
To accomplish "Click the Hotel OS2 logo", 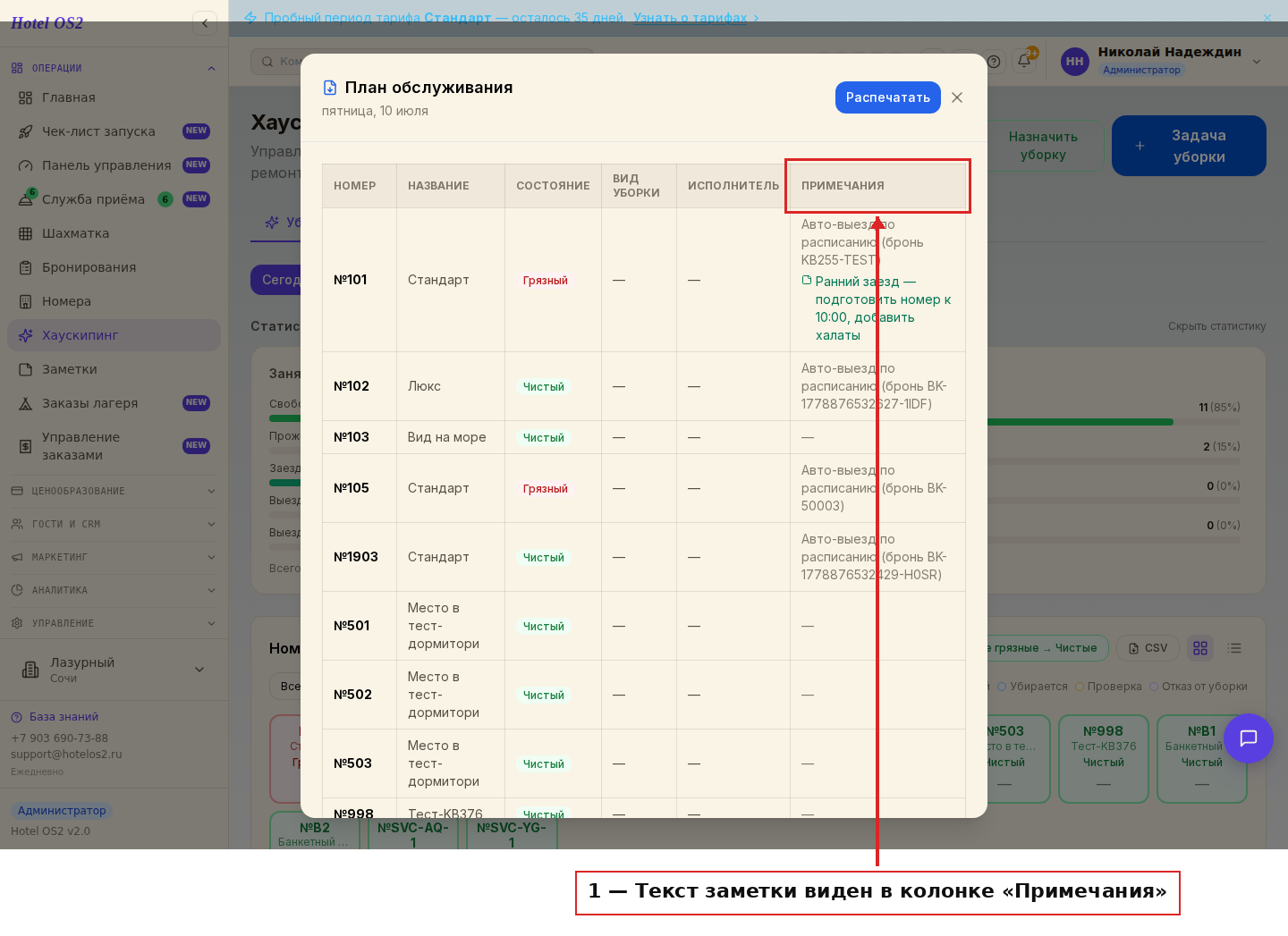I will 47,23.
